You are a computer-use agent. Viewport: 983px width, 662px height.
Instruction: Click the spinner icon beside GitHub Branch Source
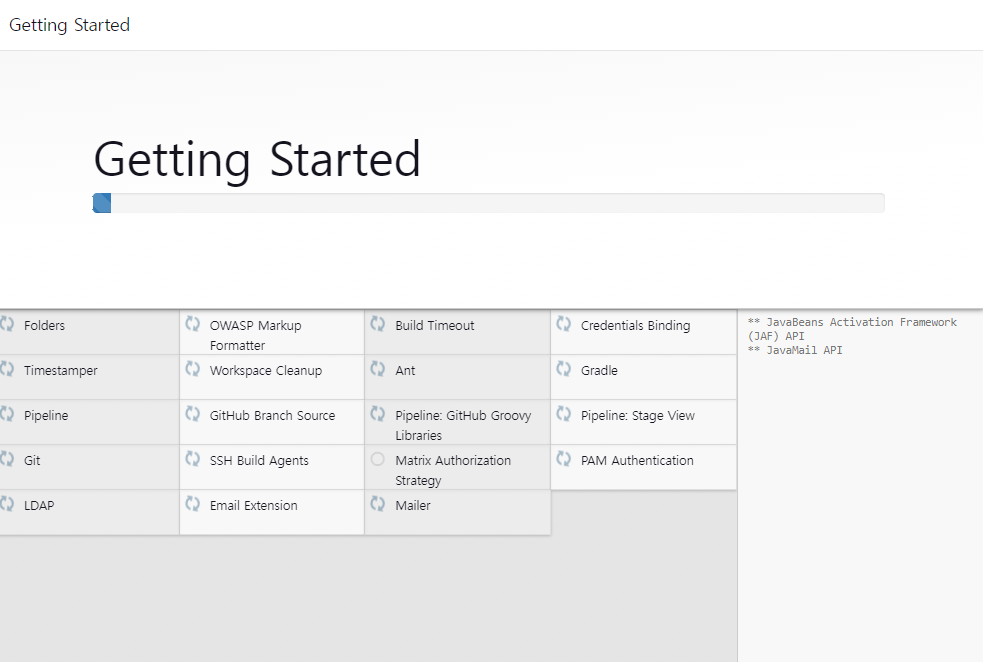tap(192, 414)
